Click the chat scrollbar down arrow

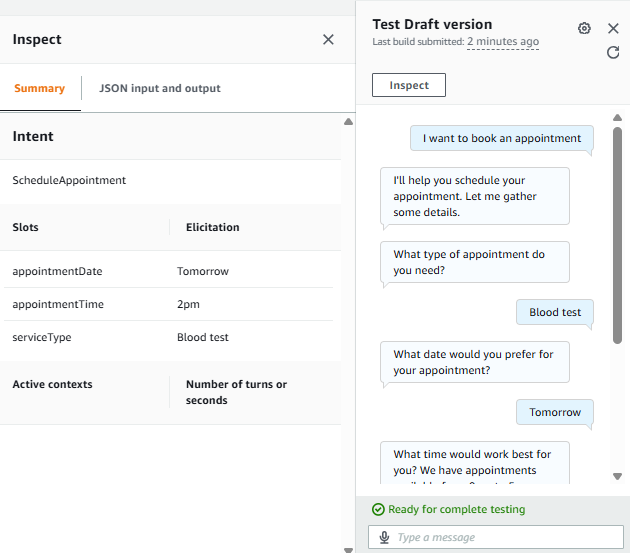pos(618,476)
